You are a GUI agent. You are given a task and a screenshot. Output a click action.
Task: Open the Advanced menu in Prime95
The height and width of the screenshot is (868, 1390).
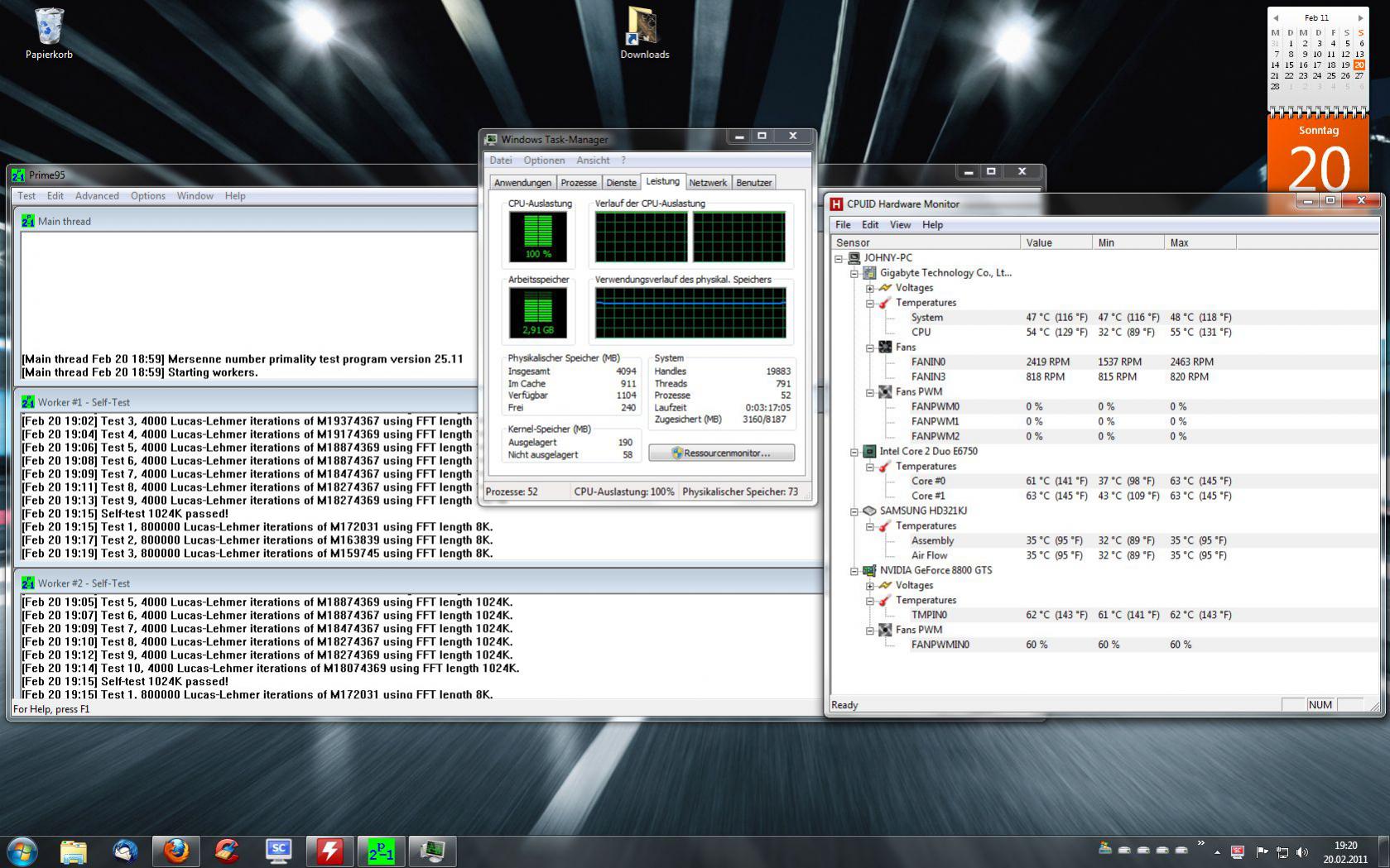[97, 196]
